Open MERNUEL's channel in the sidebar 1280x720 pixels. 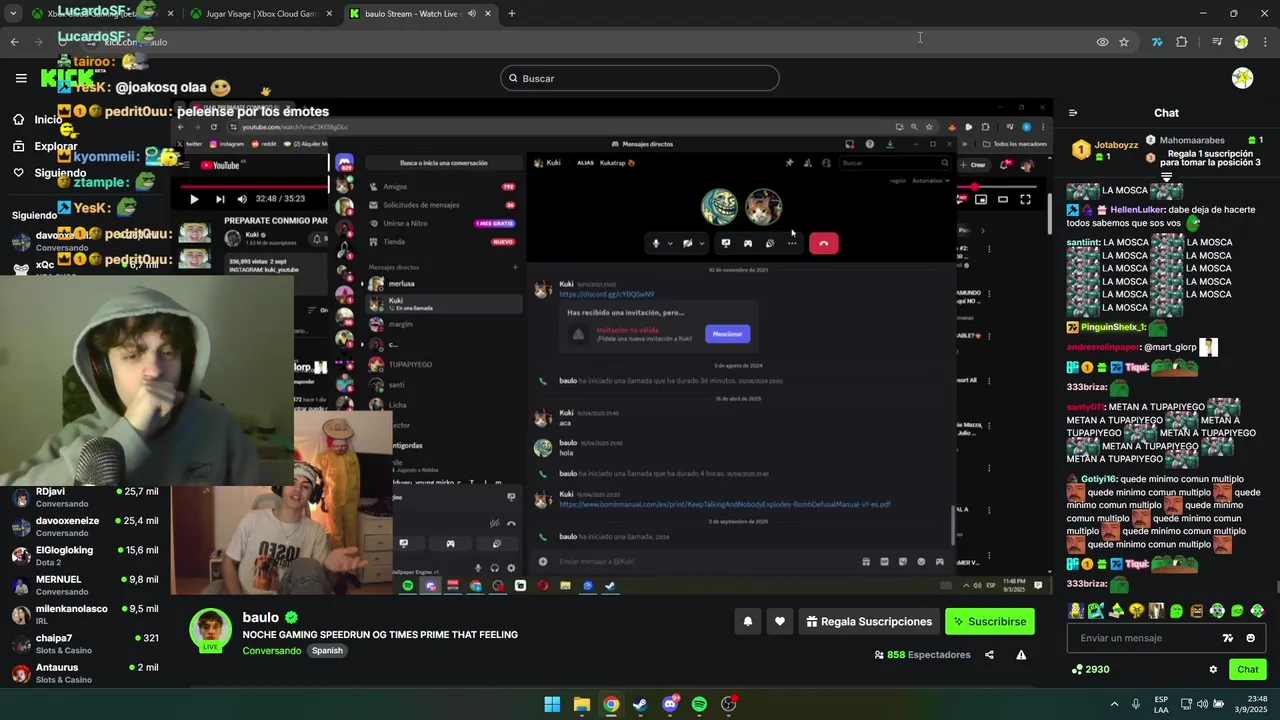point(85,584)
